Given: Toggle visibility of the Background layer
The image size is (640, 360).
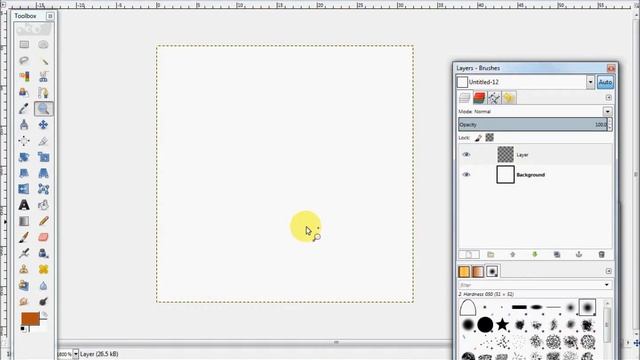Looking at the screenshot, I should [x=466, y=175].
